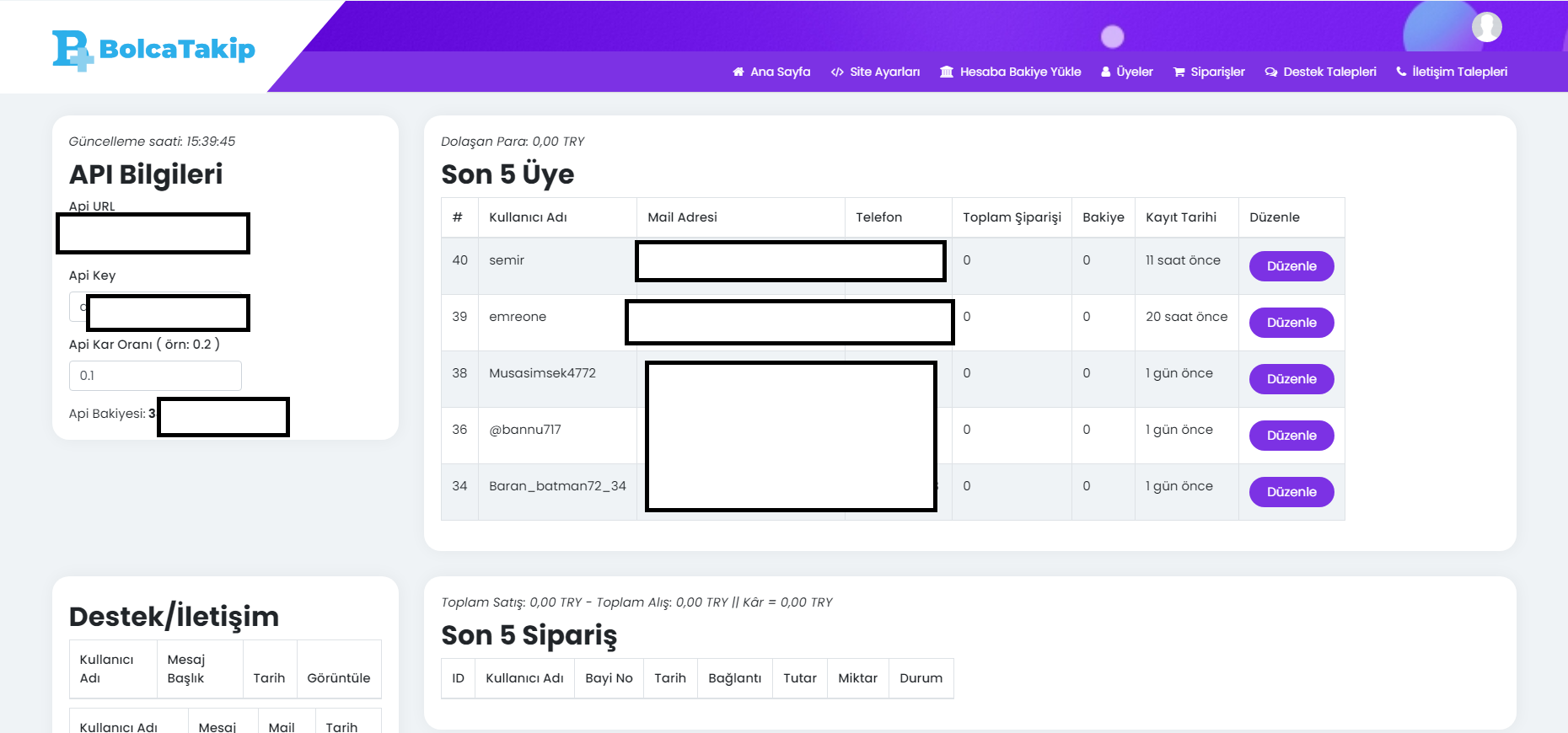Screen dimensions: 1568x733
Task: Click the Bağlantı column header
Action: 734,678
